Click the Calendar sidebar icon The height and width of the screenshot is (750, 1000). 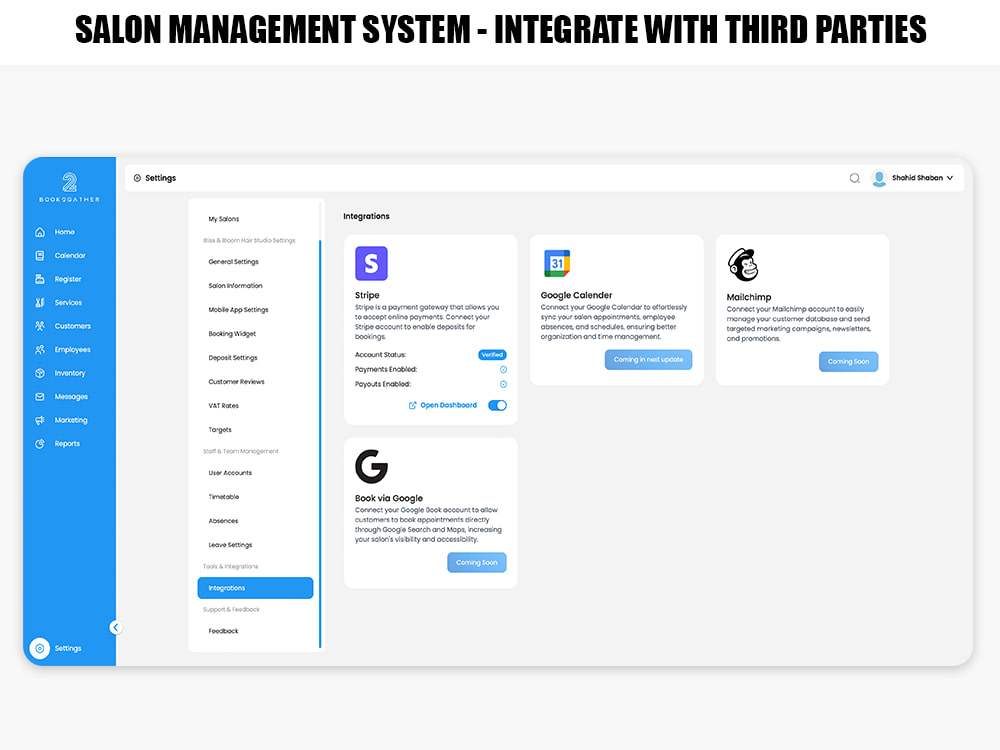tap(40, 256)
